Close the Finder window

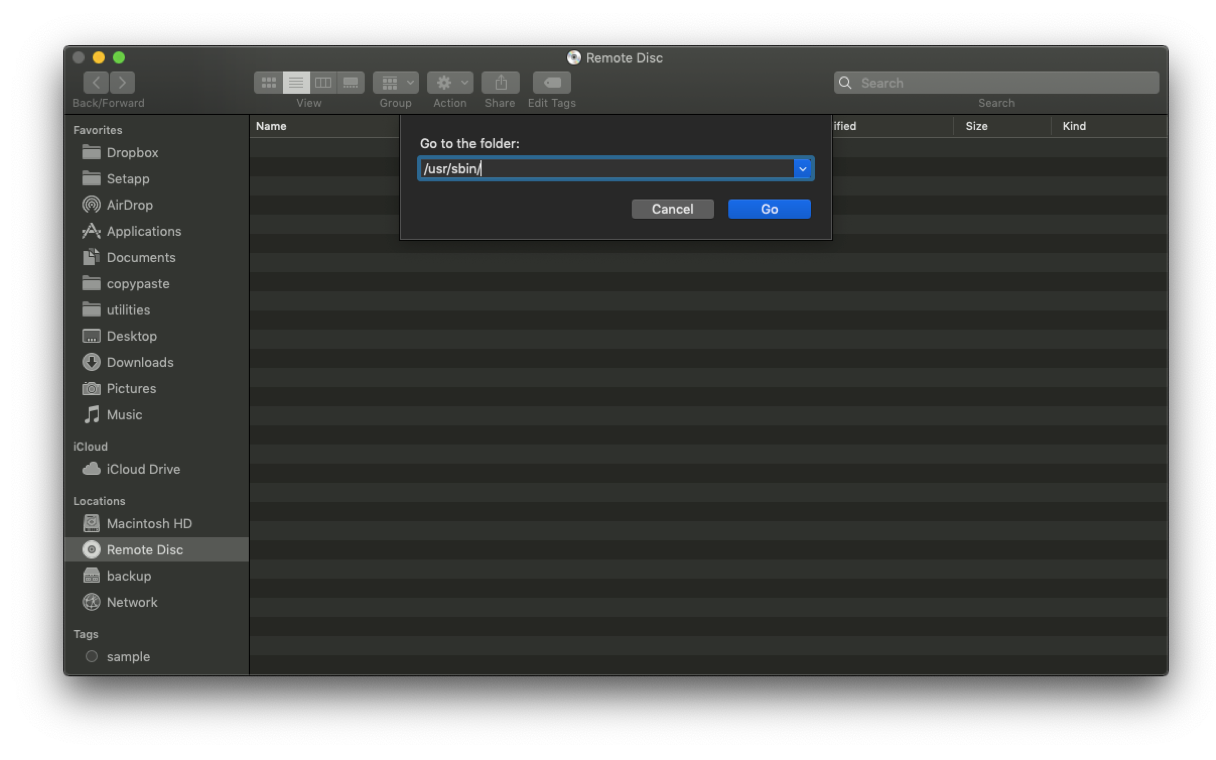(x=79, y=58)
